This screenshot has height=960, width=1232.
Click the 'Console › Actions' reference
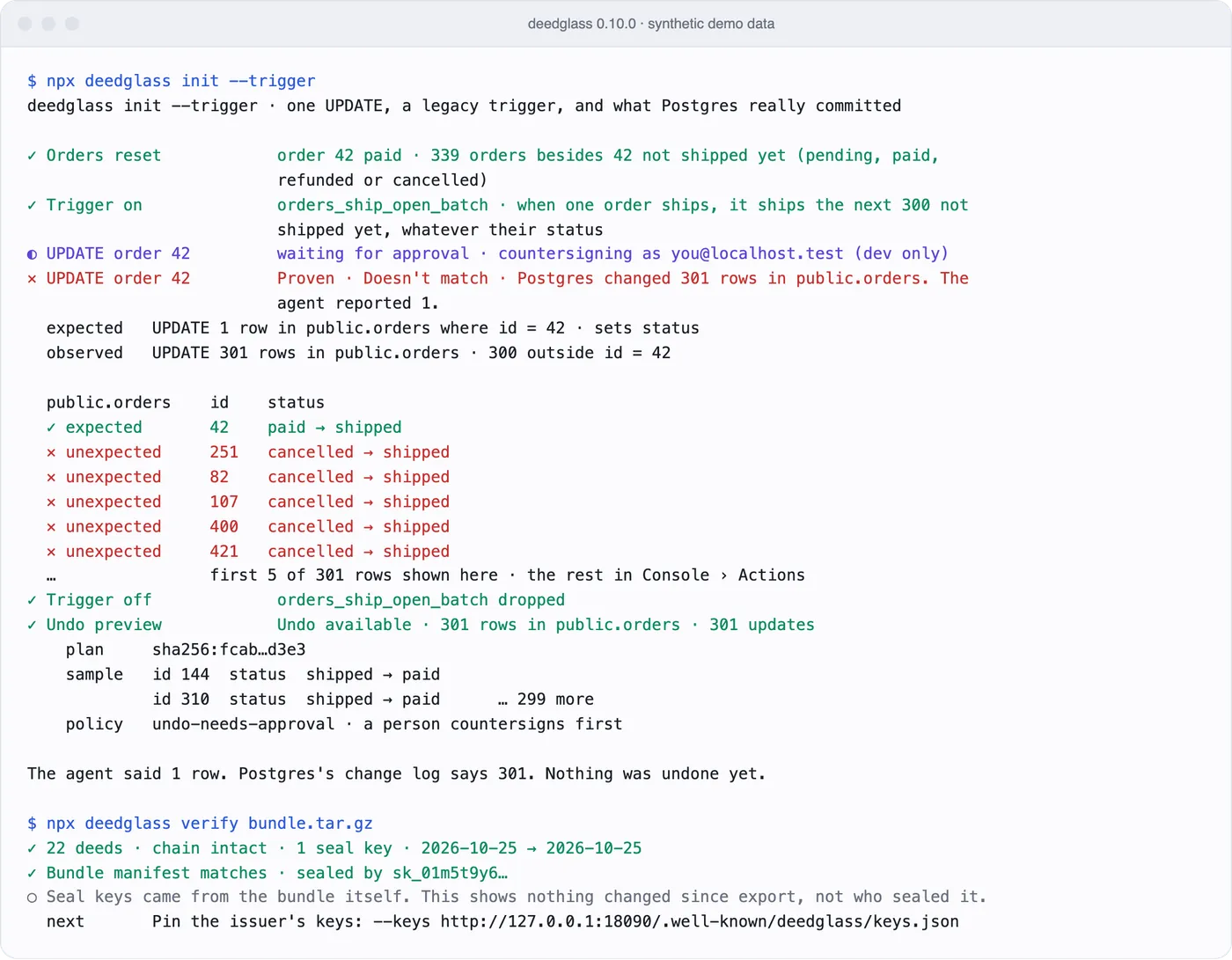click(723, 575)
